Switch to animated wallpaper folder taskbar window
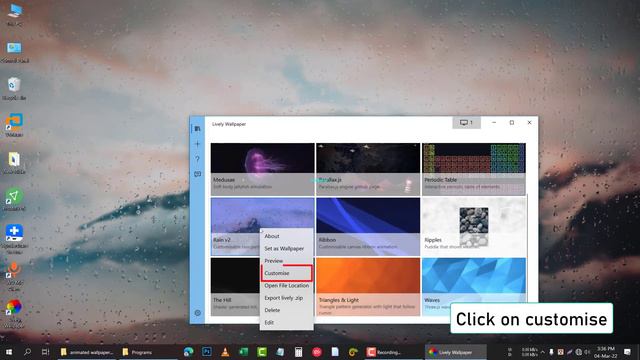 click(87, 352)
